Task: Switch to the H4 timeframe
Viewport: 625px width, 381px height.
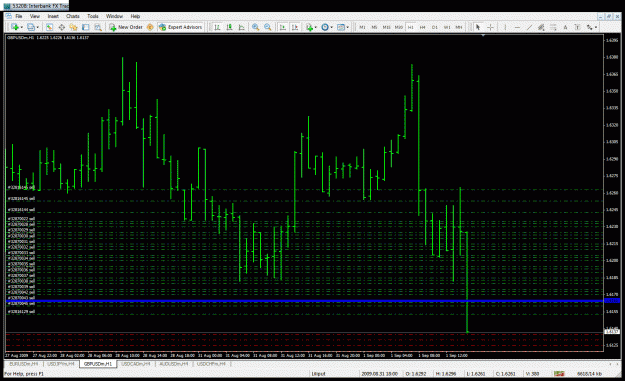Action: pos(423,27)
